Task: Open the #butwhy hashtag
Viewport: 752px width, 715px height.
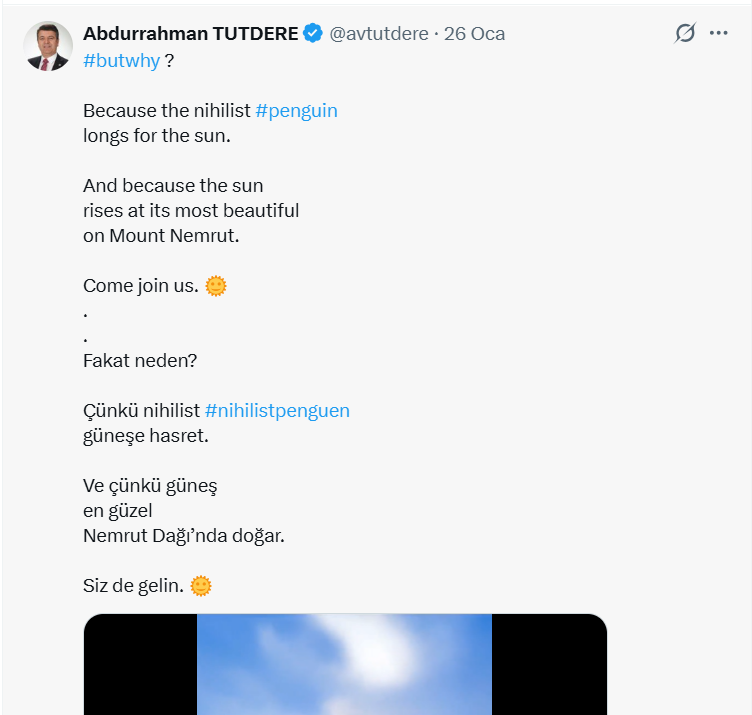Action: pyautogui.click(x=121, y=60)
